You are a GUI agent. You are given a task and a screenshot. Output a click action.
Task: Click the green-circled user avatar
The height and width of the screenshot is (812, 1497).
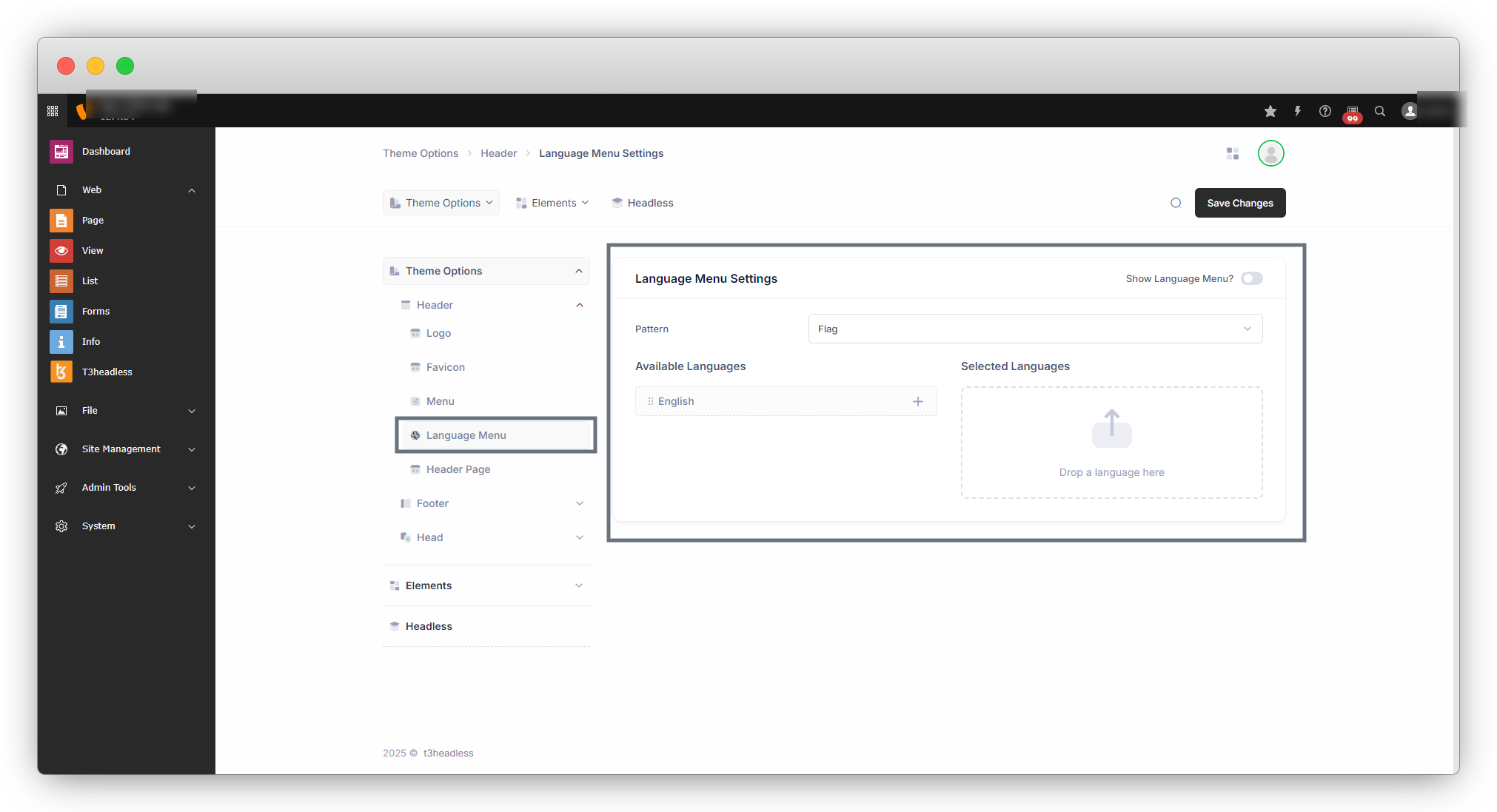click(x=1271, y=153)
